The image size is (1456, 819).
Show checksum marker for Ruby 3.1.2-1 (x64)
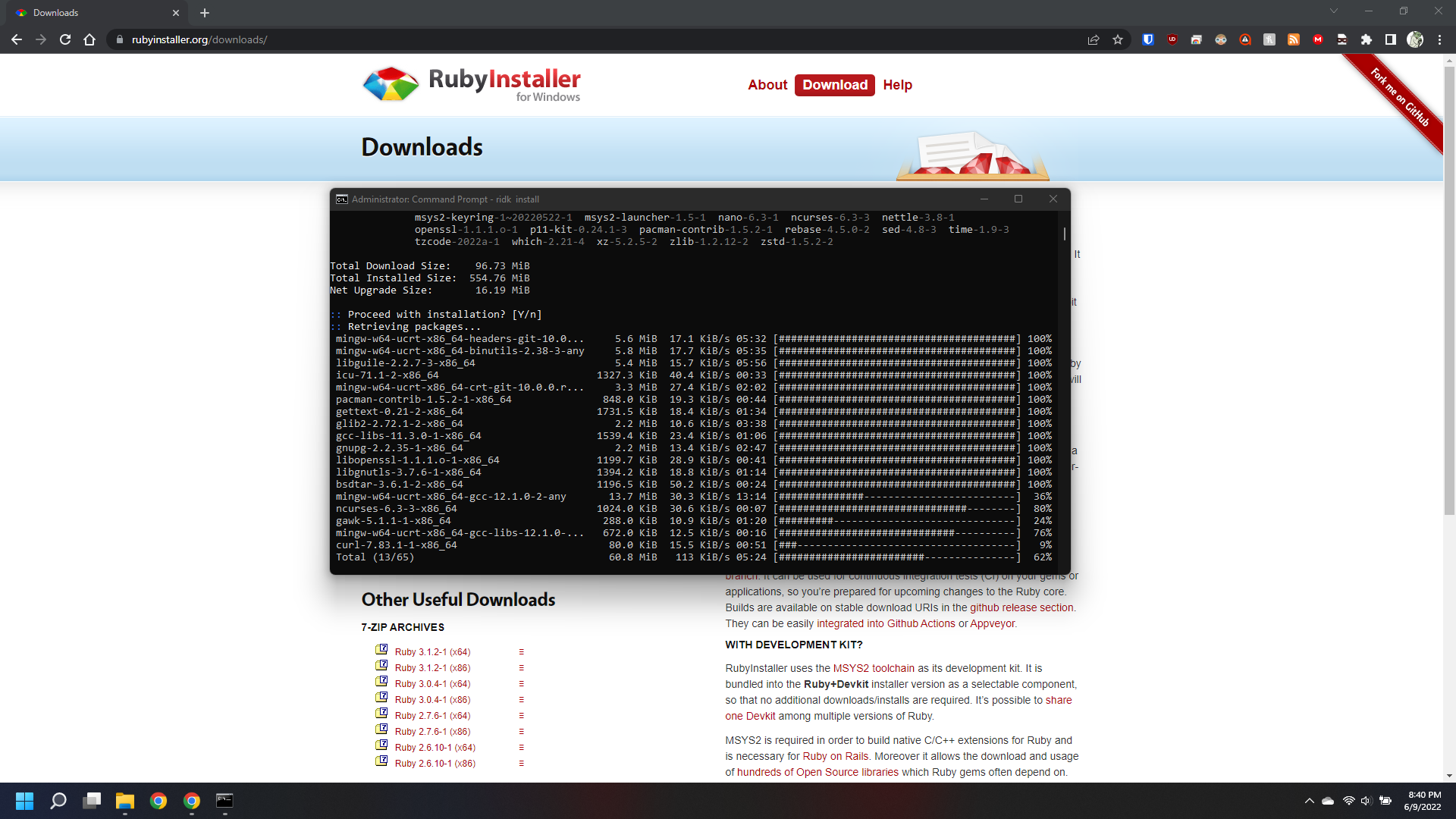click(x=521, y=652)
